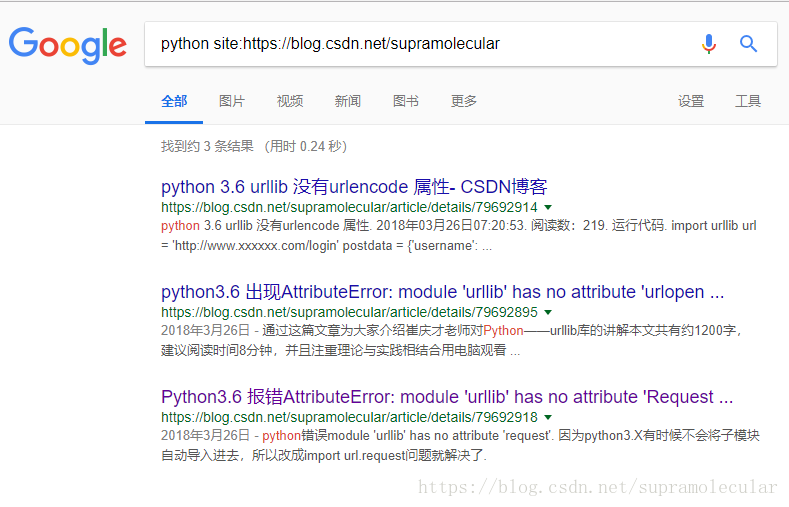
Task: Switch to the 视频 tab
Action: pos(290,101)
